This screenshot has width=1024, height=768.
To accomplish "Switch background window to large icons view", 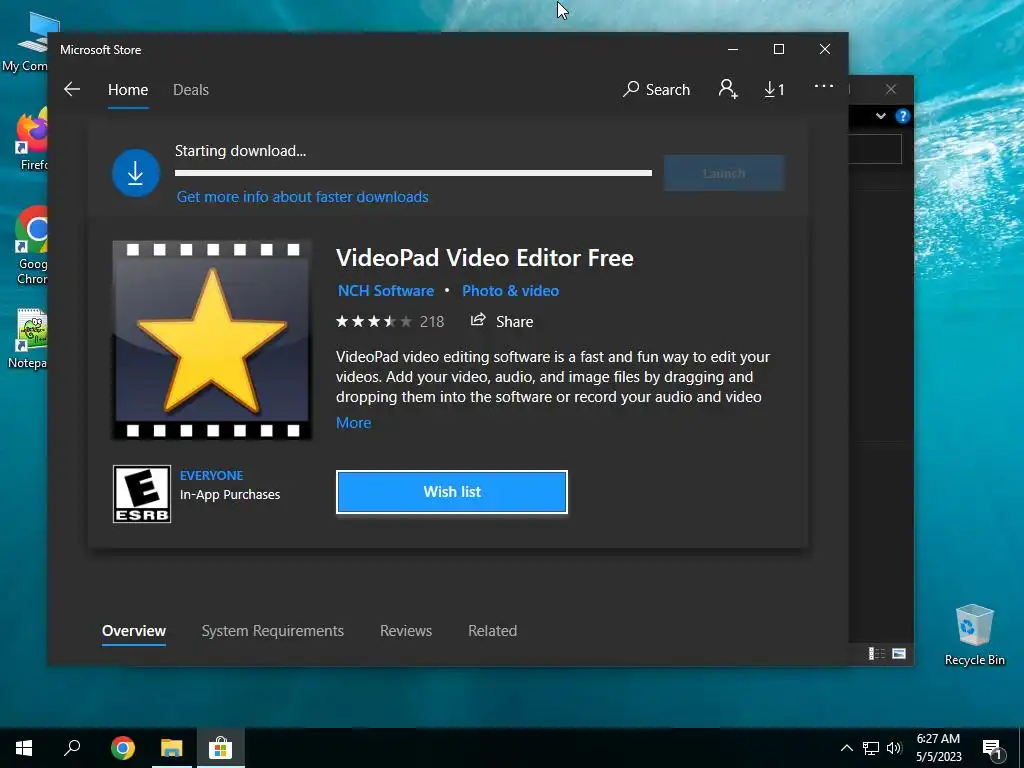I will tap(899, 653).
